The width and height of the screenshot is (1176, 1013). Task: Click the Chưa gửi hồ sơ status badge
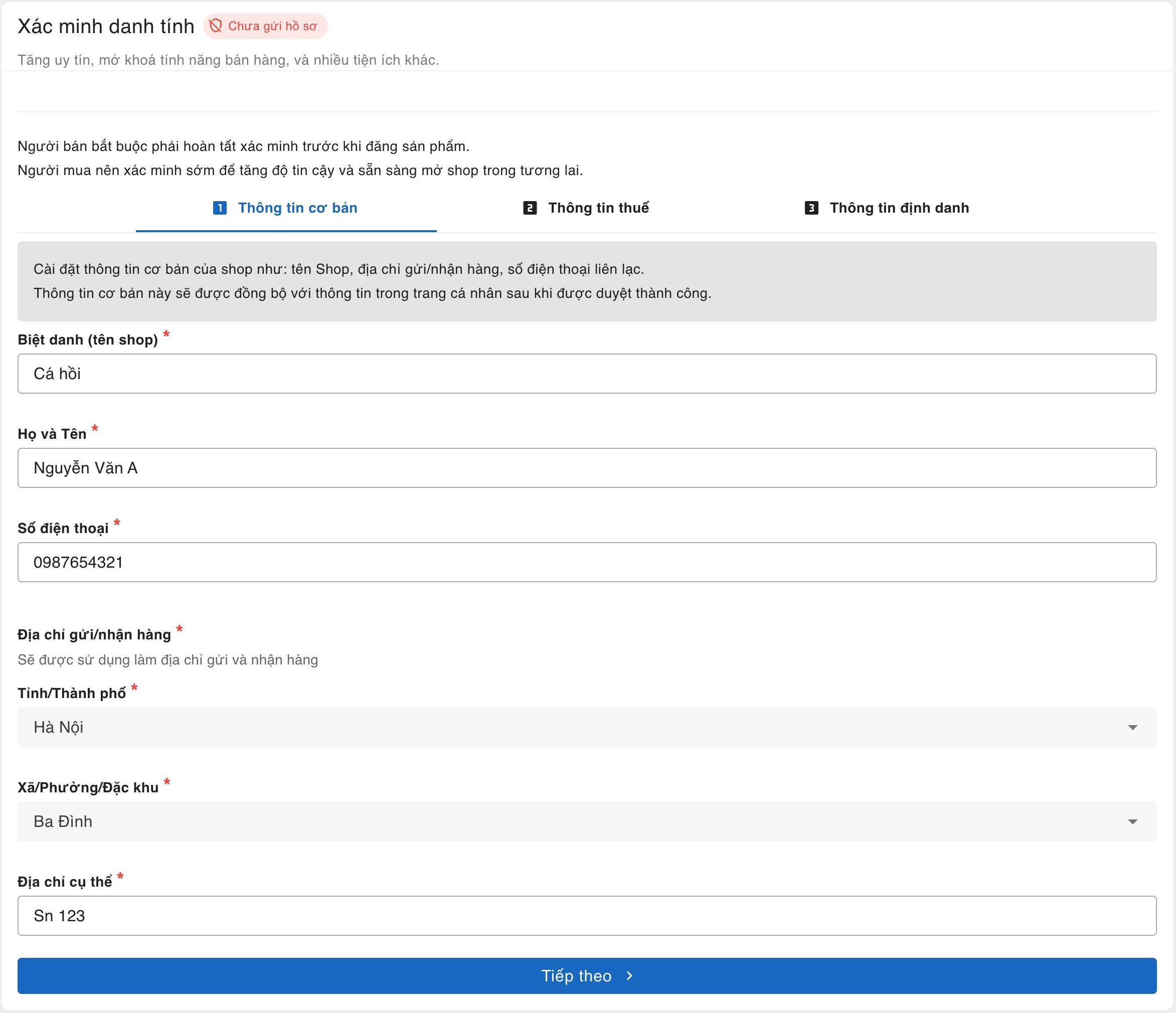tap(265, 26)
